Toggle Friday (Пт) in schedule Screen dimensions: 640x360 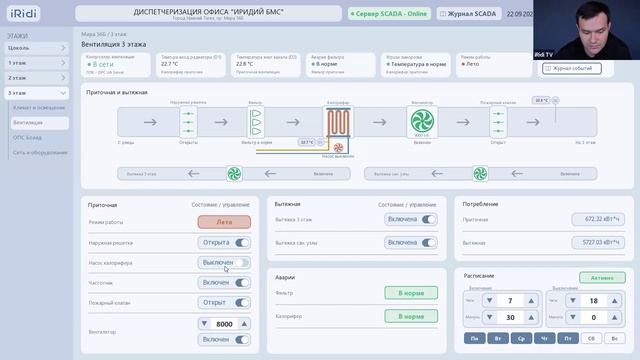568,338
